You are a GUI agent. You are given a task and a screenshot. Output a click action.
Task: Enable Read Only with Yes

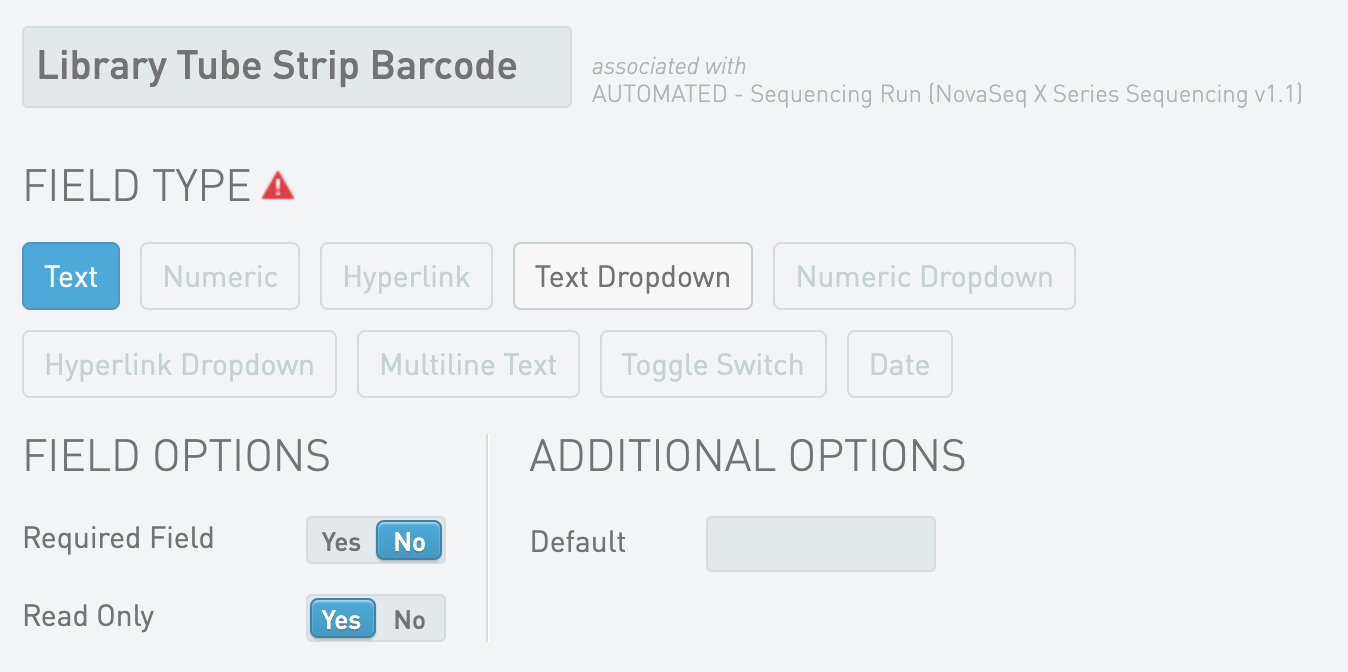point(342,620)
